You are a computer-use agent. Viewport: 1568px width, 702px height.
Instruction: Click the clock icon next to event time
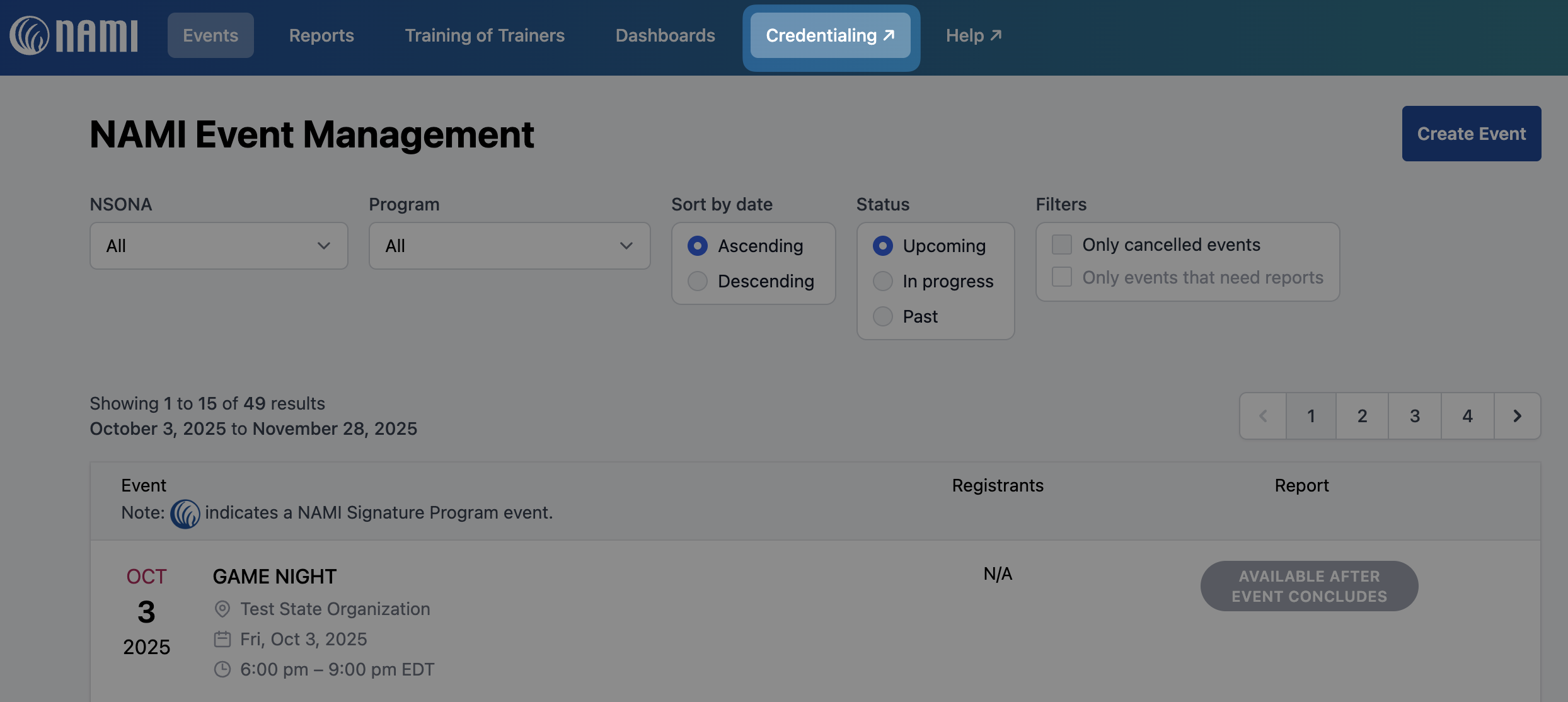(222, 669)
